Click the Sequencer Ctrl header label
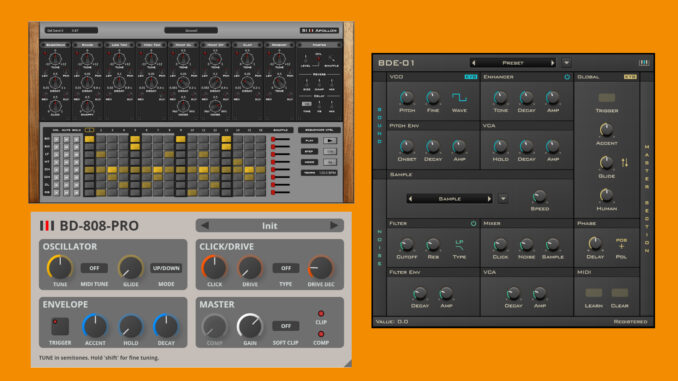678x381 pixels. [x=320, y=130]
